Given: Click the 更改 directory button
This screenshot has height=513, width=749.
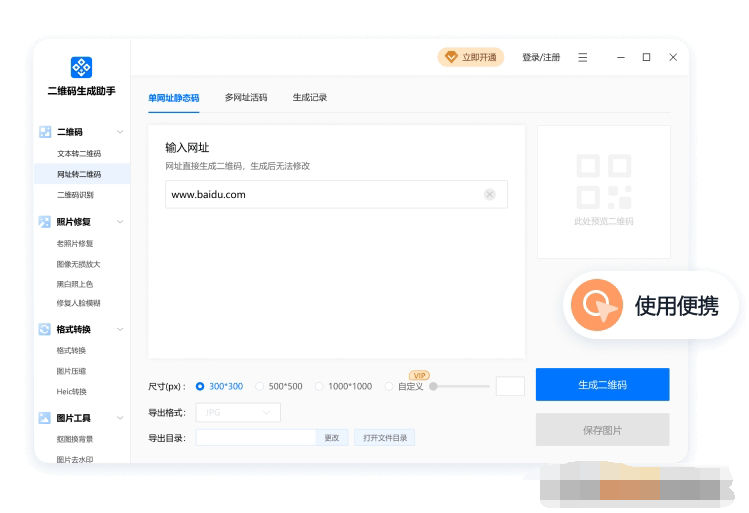Looking at the screenshot, I should pos(332,438).
